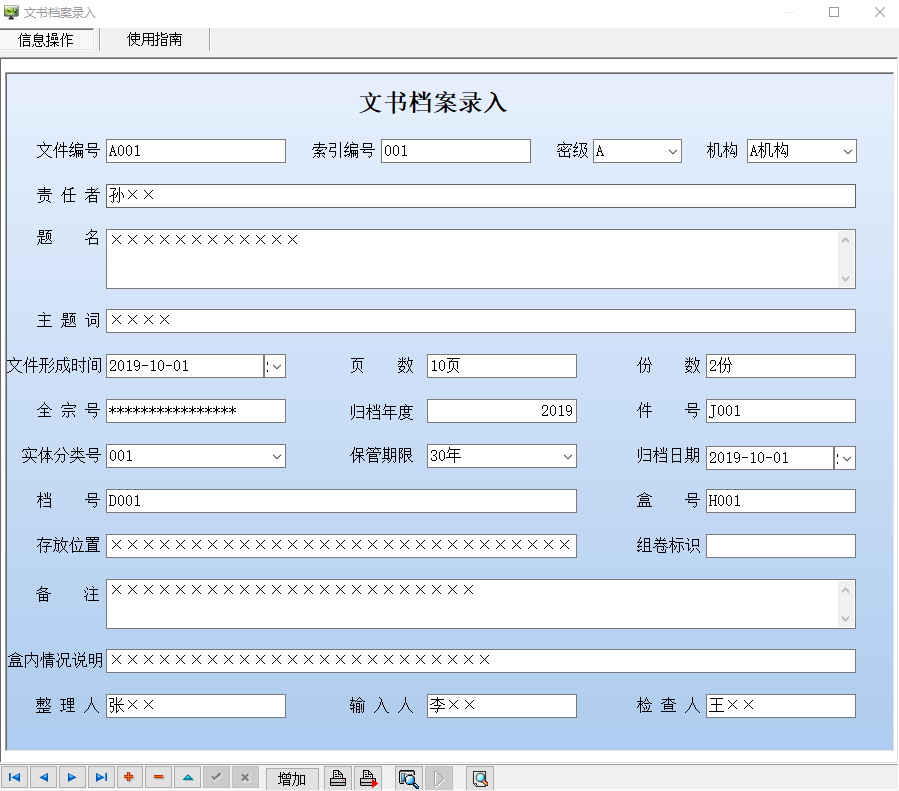Click the 备注 scrollbar up arrow
This screenshot has height=791, width=899.
(846, 590)
